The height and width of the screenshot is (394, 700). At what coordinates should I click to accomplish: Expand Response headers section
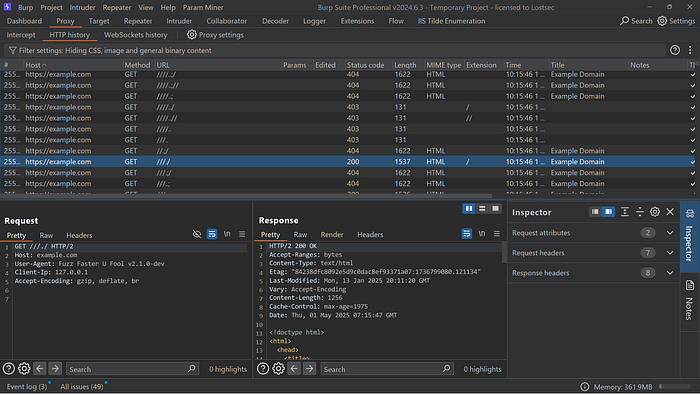point(670,273)
